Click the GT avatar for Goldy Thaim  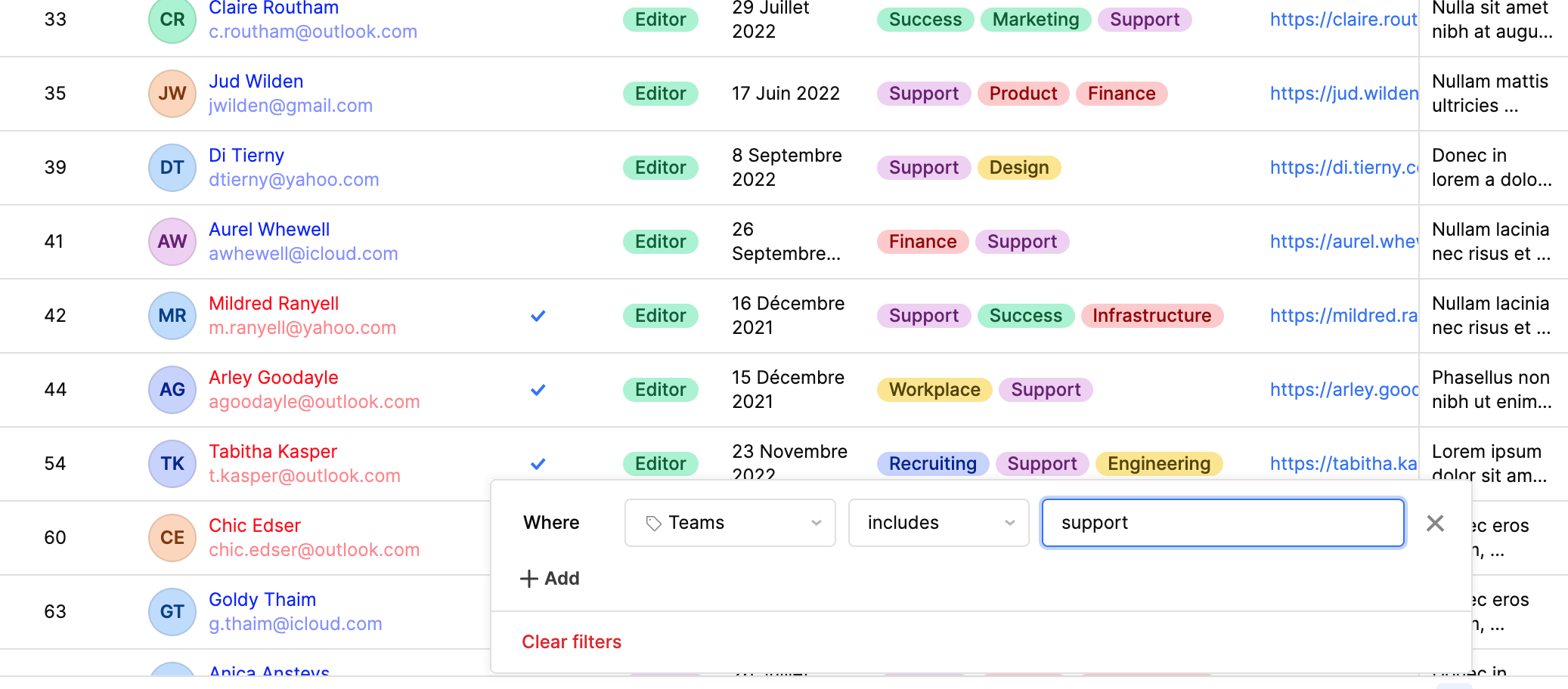[172, 612]
